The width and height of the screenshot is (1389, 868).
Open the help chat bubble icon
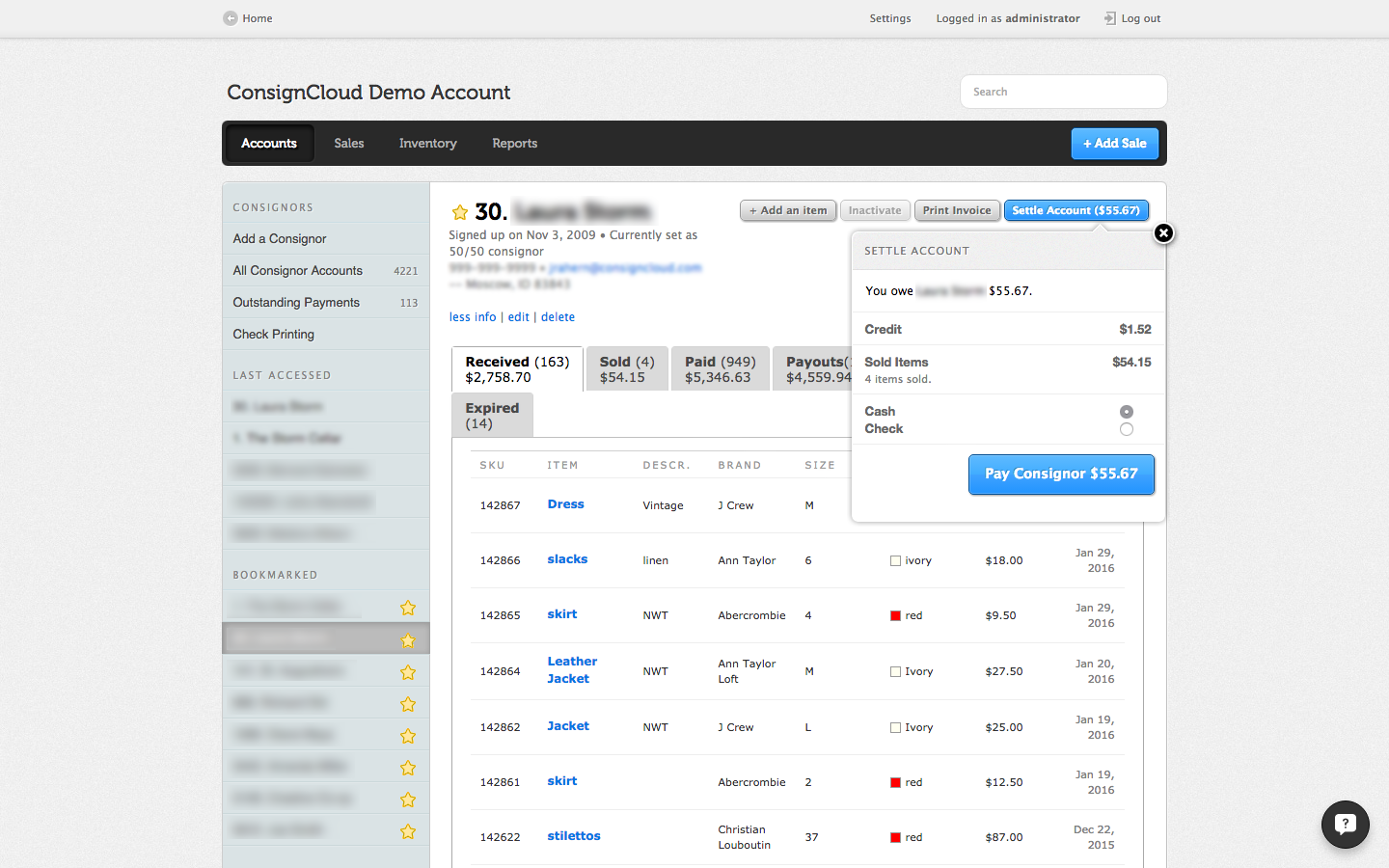[1345, 825]
